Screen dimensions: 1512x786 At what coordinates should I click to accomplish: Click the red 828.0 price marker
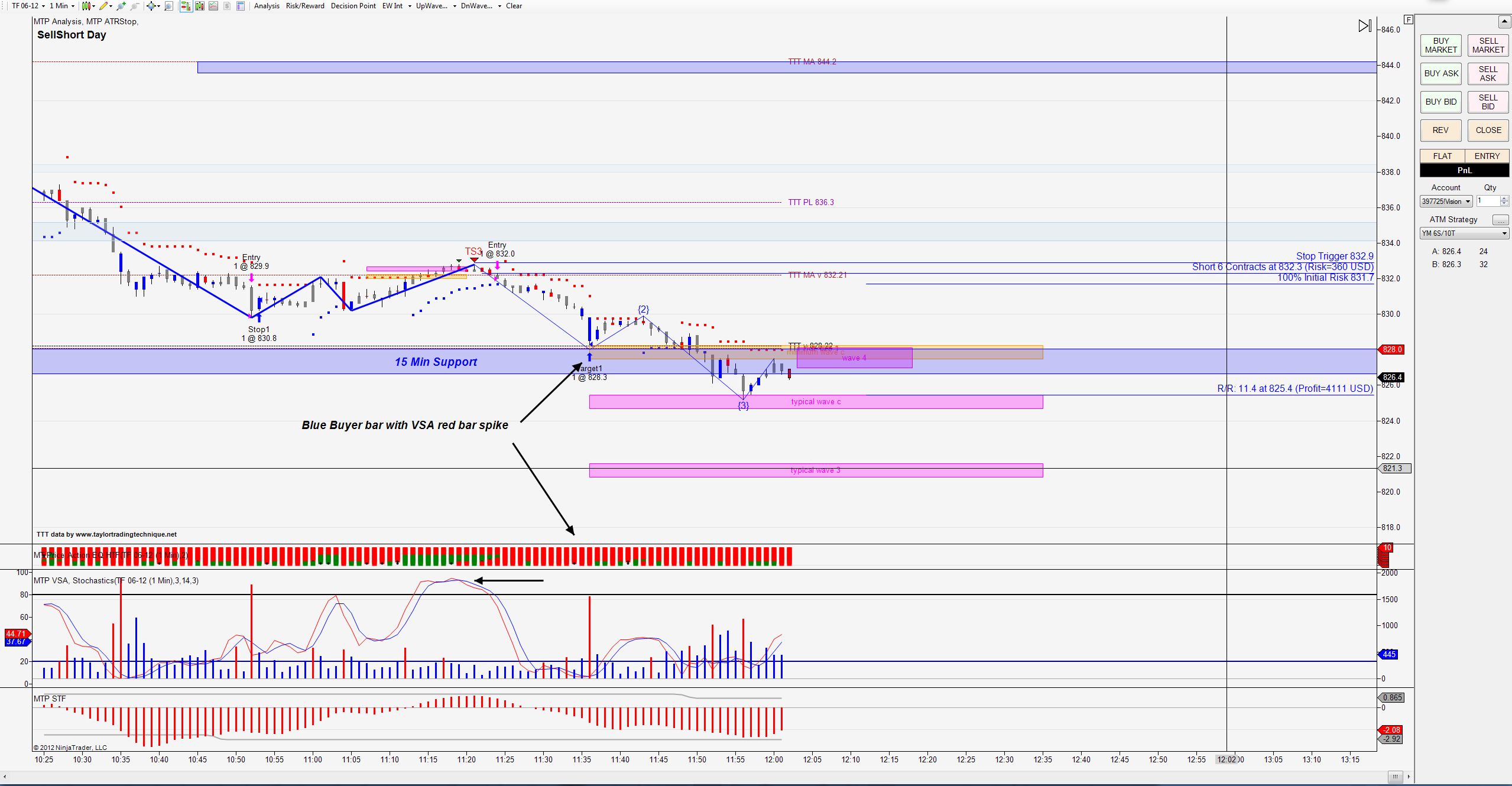tap(1392, 350)
